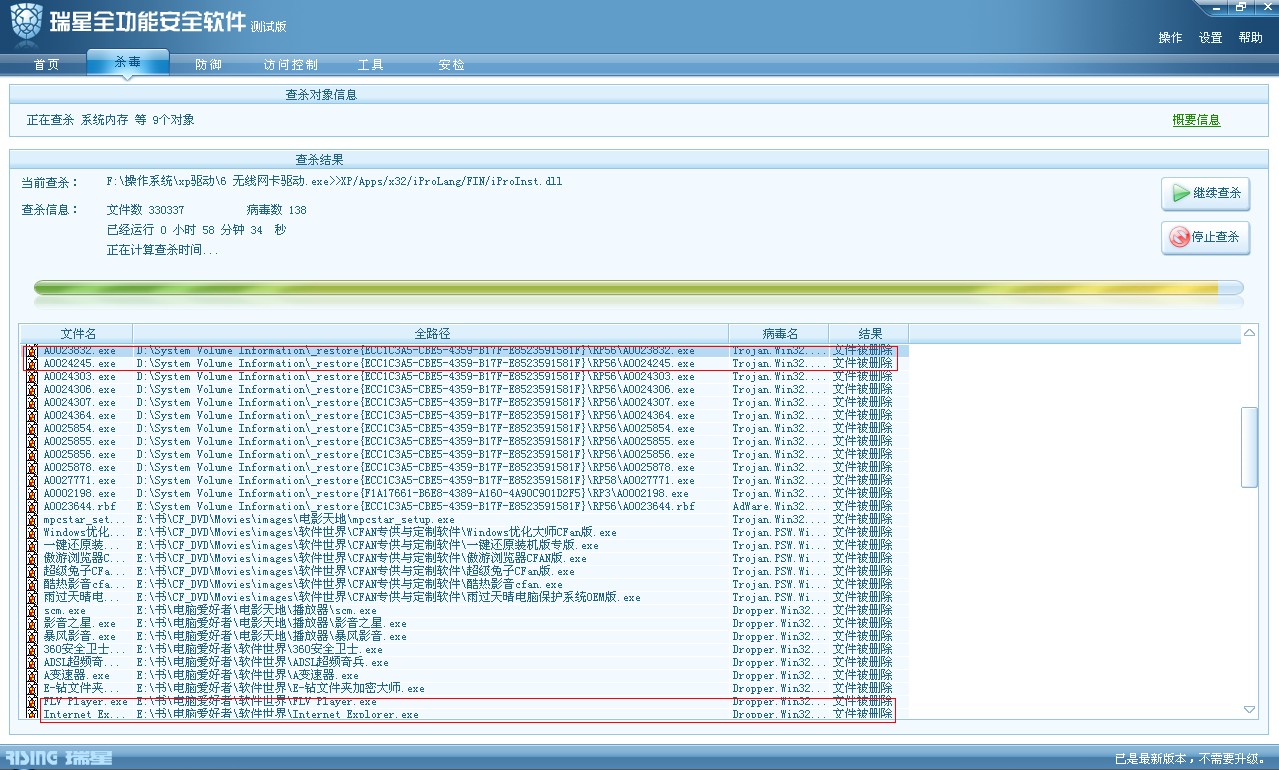The width and height of the screenshot is (1279, 770).
Task: Switch to the 杀毒 tab
Action: [x=128, y=63]
